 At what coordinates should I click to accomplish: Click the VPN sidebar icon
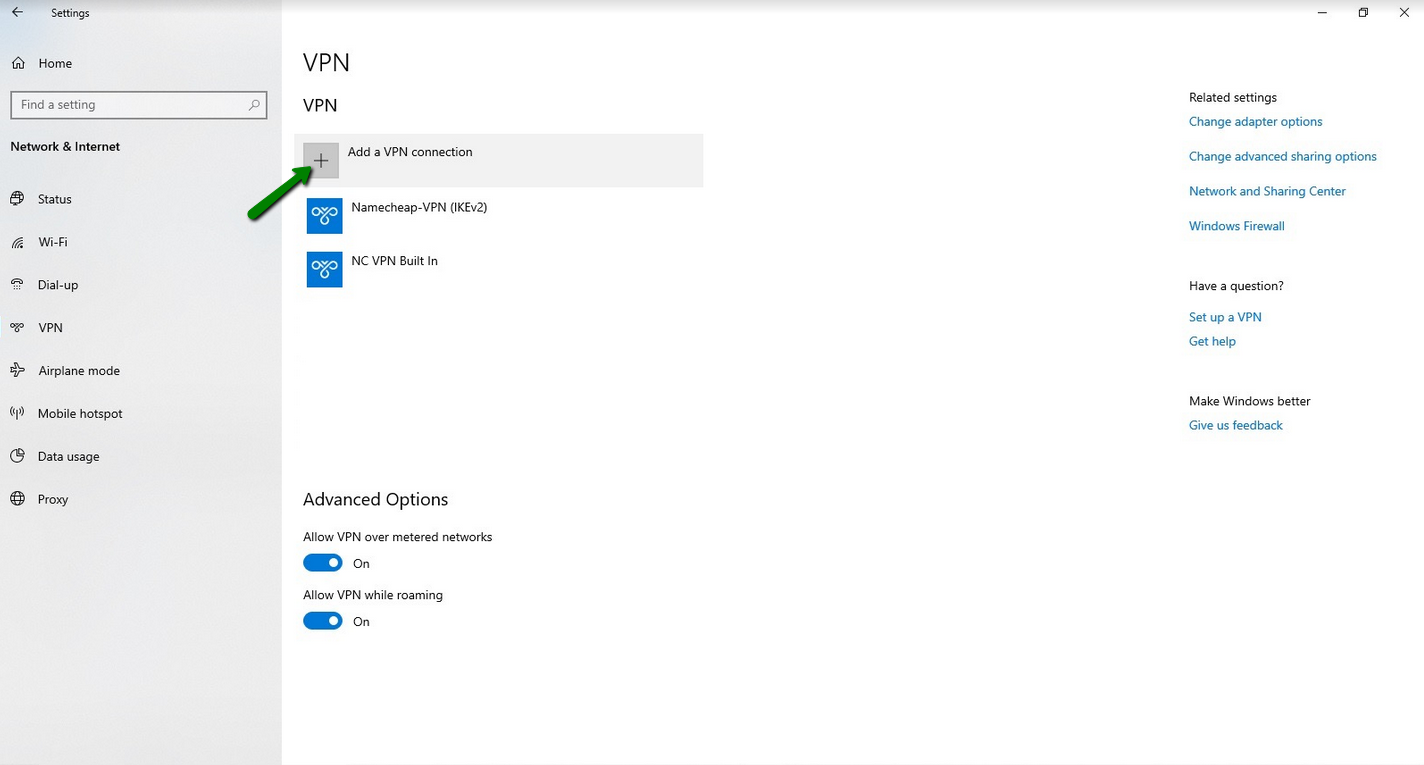17,327
